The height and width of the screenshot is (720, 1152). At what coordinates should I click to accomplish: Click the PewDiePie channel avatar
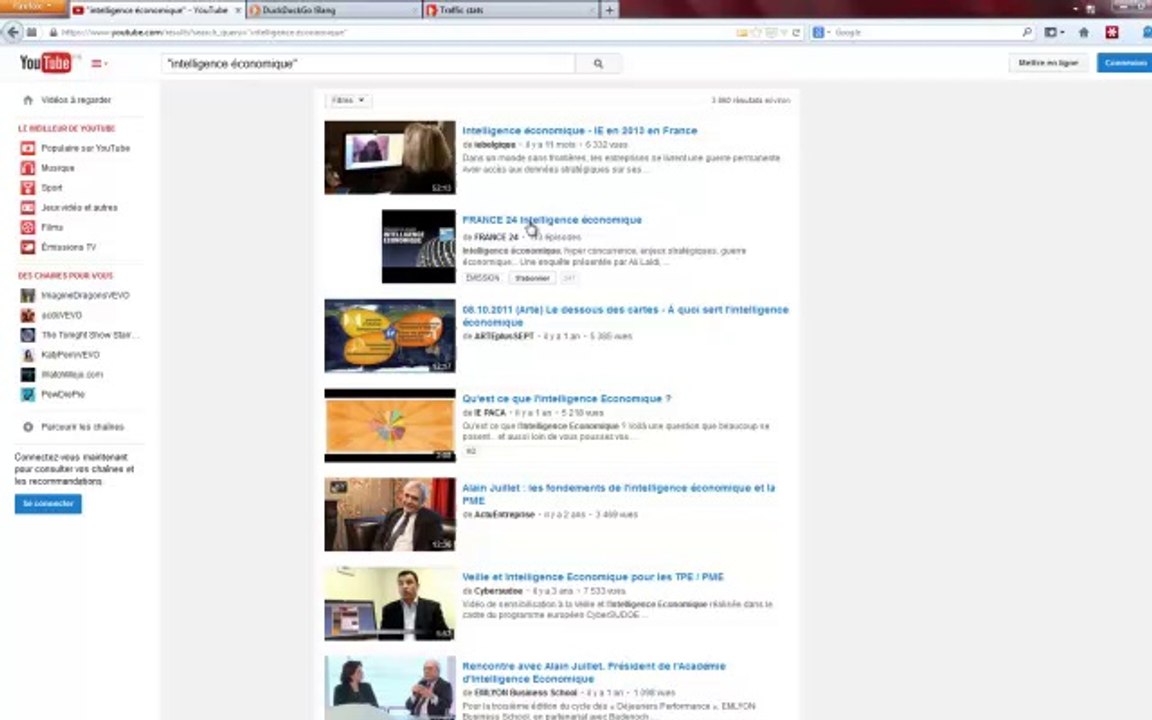(x=28, y=395)
